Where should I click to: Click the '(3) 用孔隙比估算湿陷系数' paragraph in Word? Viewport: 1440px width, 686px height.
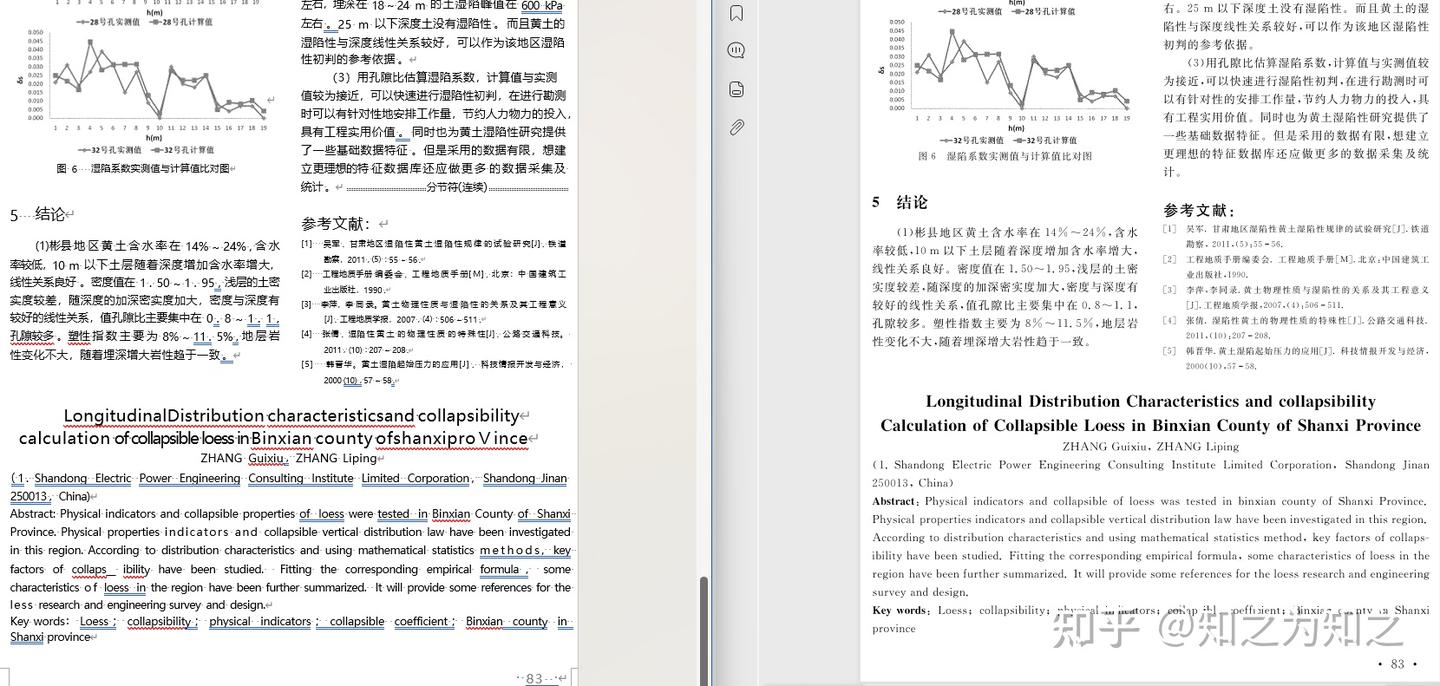tap(434, 132)
